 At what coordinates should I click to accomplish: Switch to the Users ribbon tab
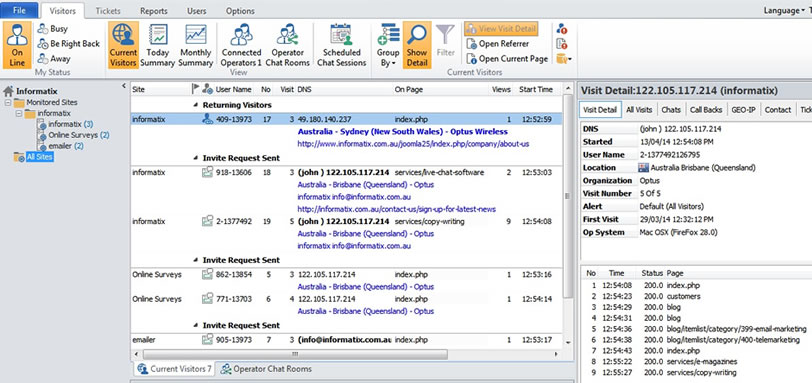tap(196, 11)
